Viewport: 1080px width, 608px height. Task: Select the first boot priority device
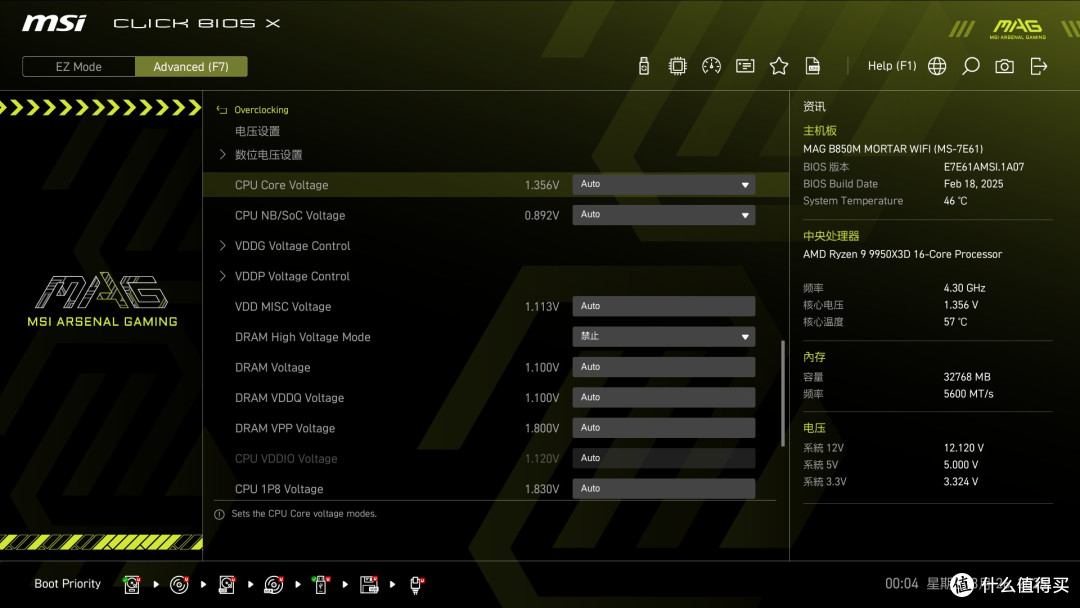(132, 585)
